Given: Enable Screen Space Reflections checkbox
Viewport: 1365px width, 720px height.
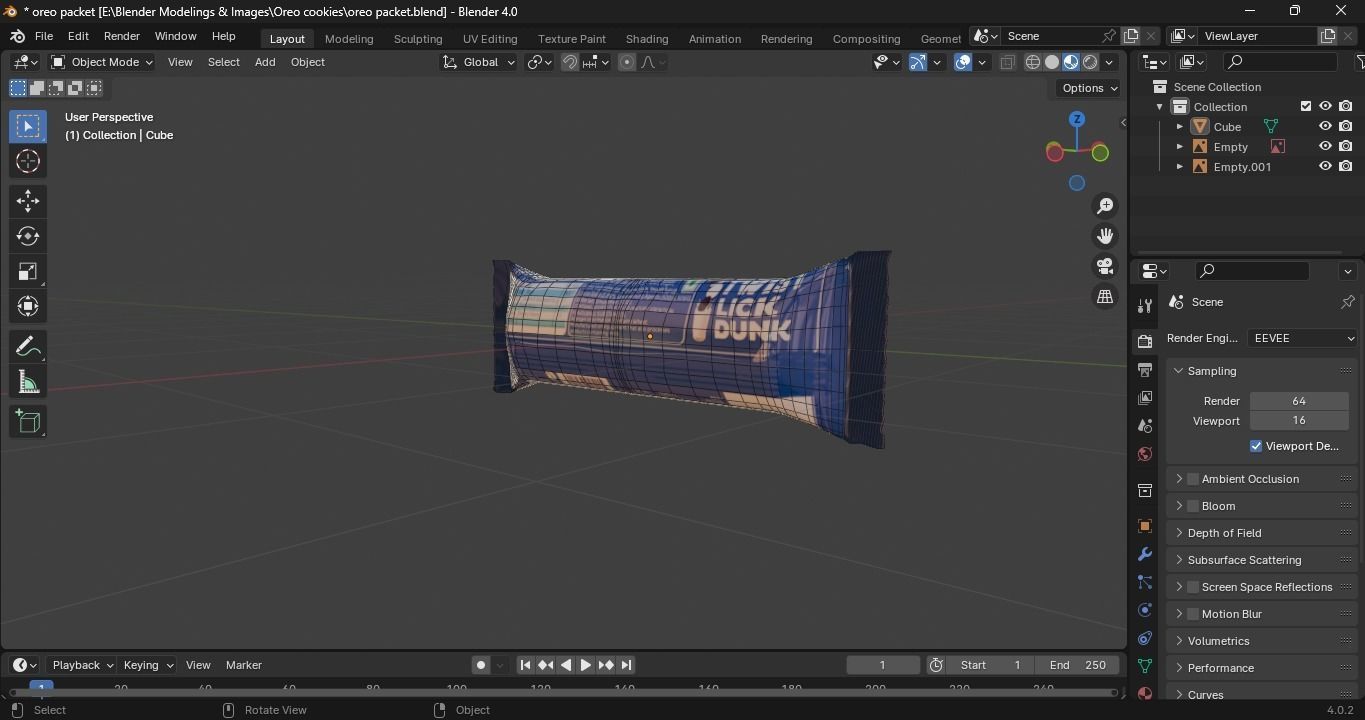Looking at the screenshot, I should click(x=1193, y=587).
